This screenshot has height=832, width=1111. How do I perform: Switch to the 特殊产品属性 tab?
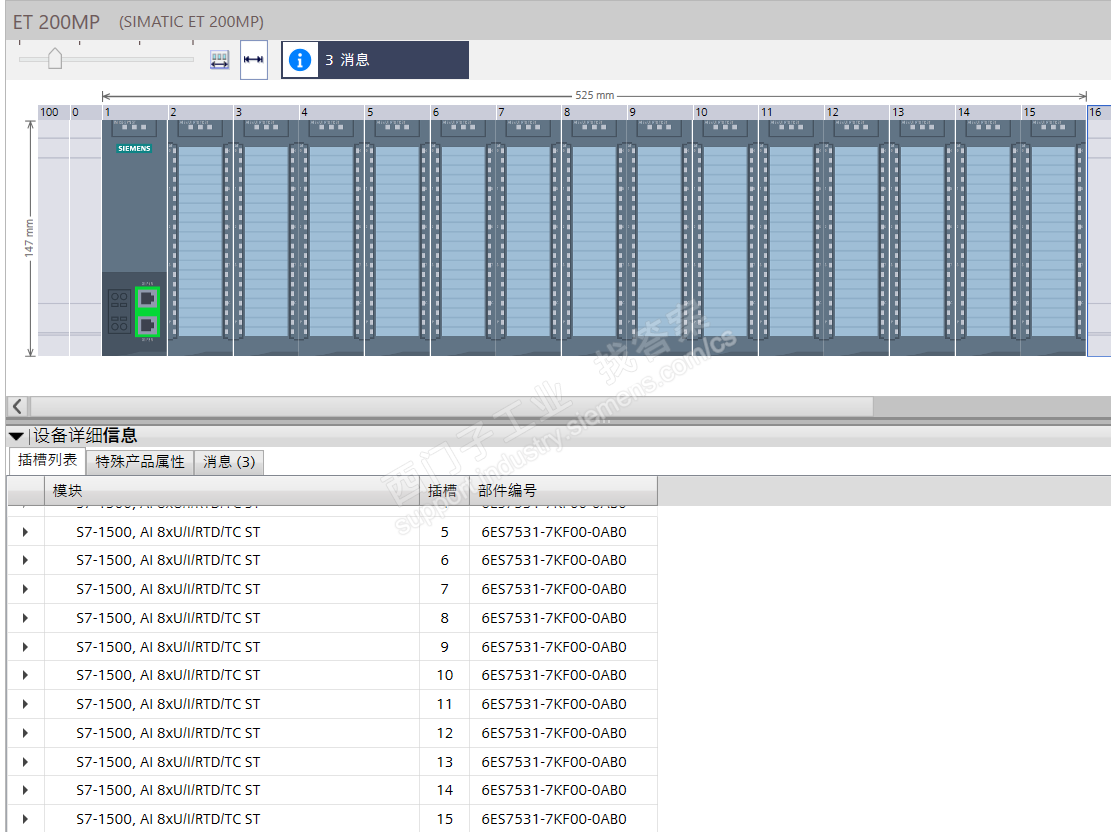[140, 462]
